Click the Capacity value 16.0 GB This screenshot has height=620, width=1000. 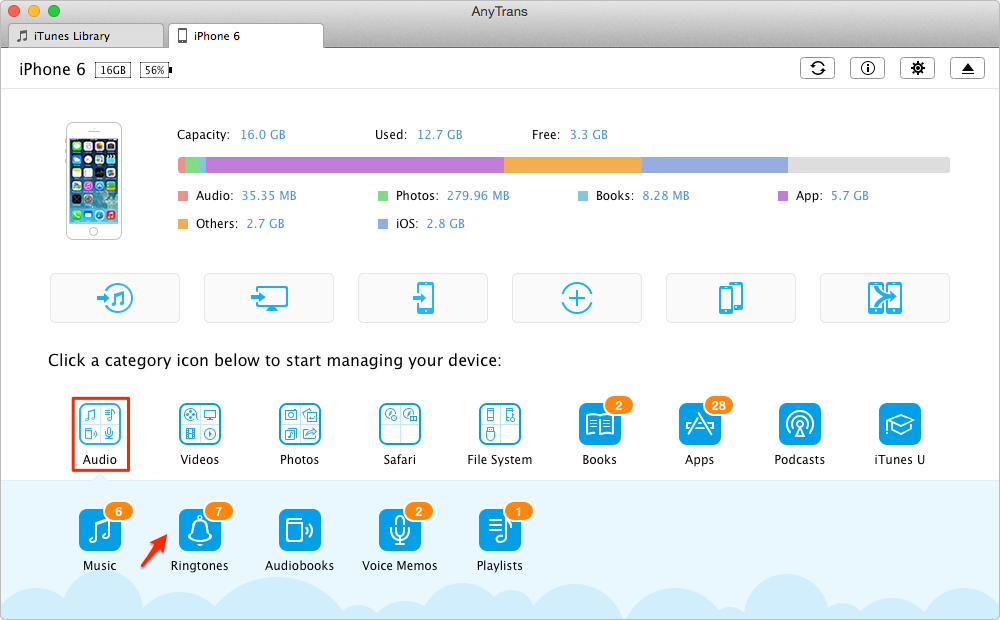(263, 135)
